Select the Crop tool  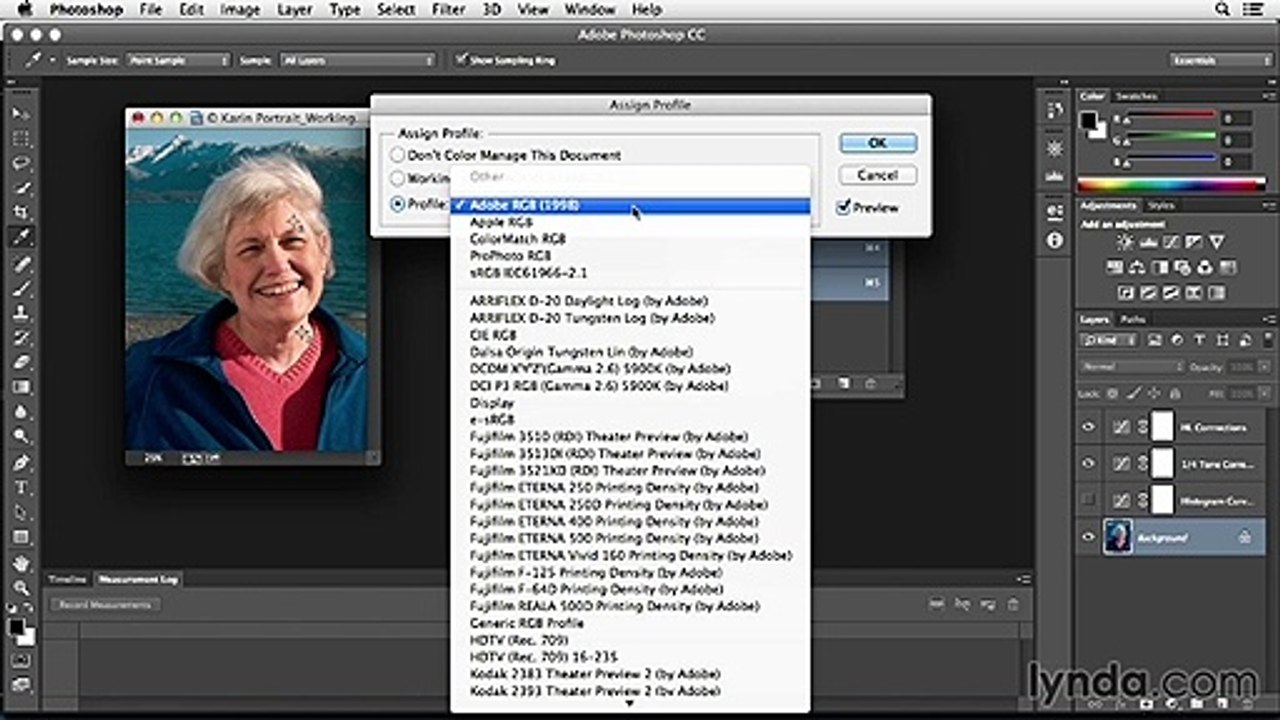[21, 213]
